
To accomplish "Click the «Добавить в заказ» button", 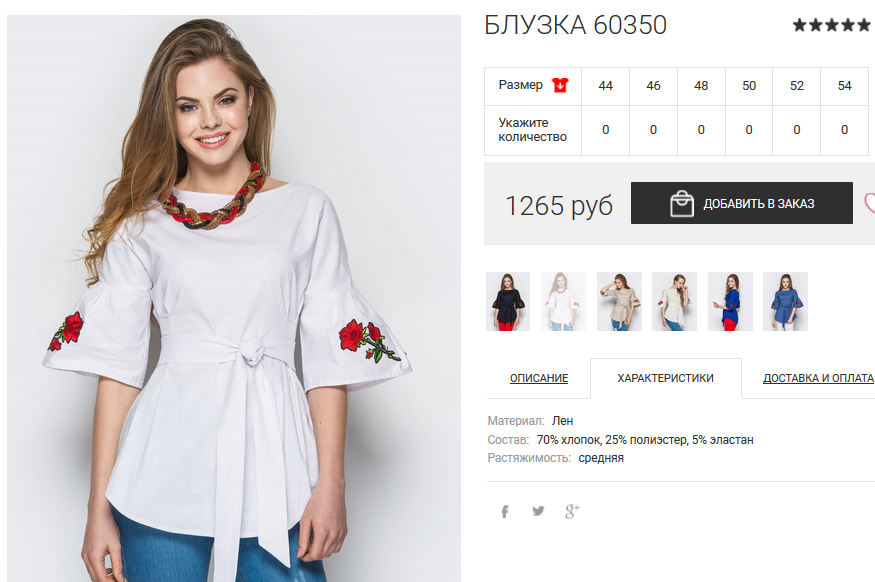I will [742, 203].
